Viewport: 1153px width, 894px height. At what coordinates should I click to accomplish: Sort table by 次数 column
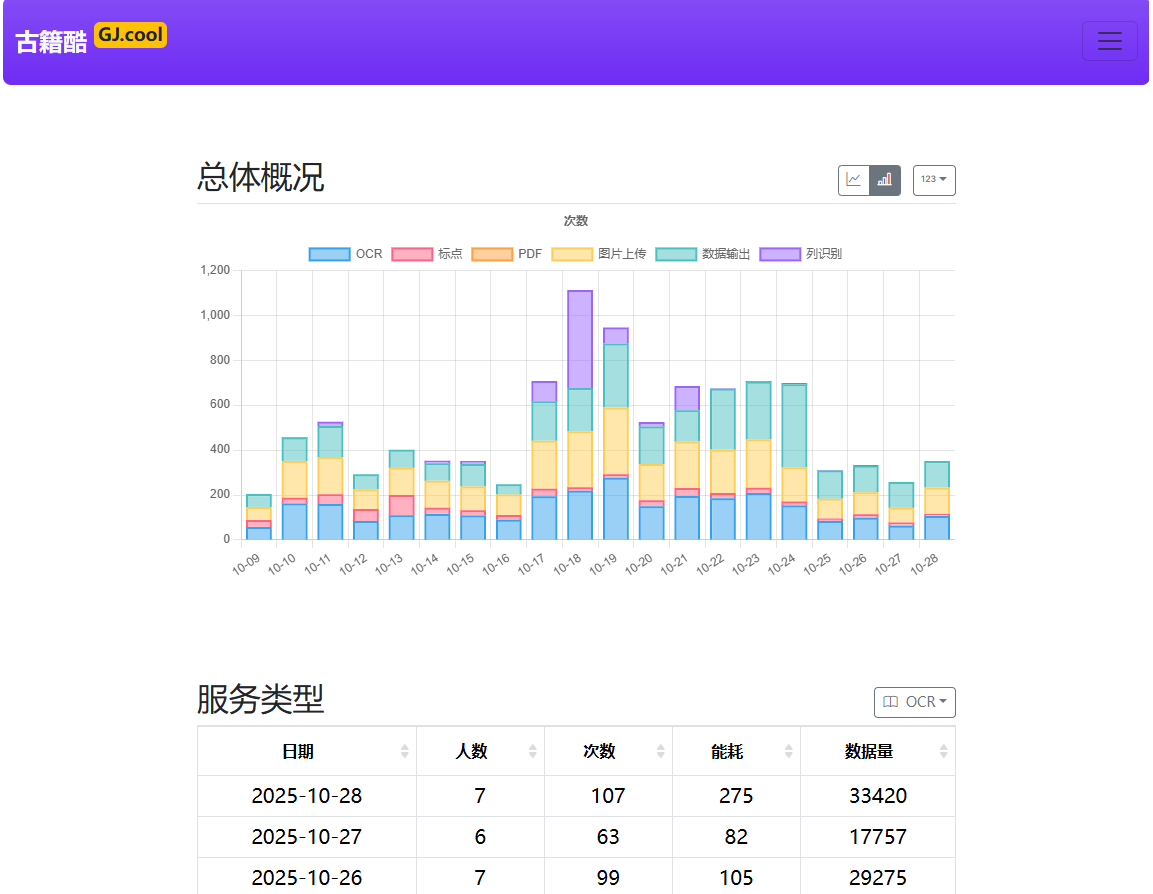(608, 751)
